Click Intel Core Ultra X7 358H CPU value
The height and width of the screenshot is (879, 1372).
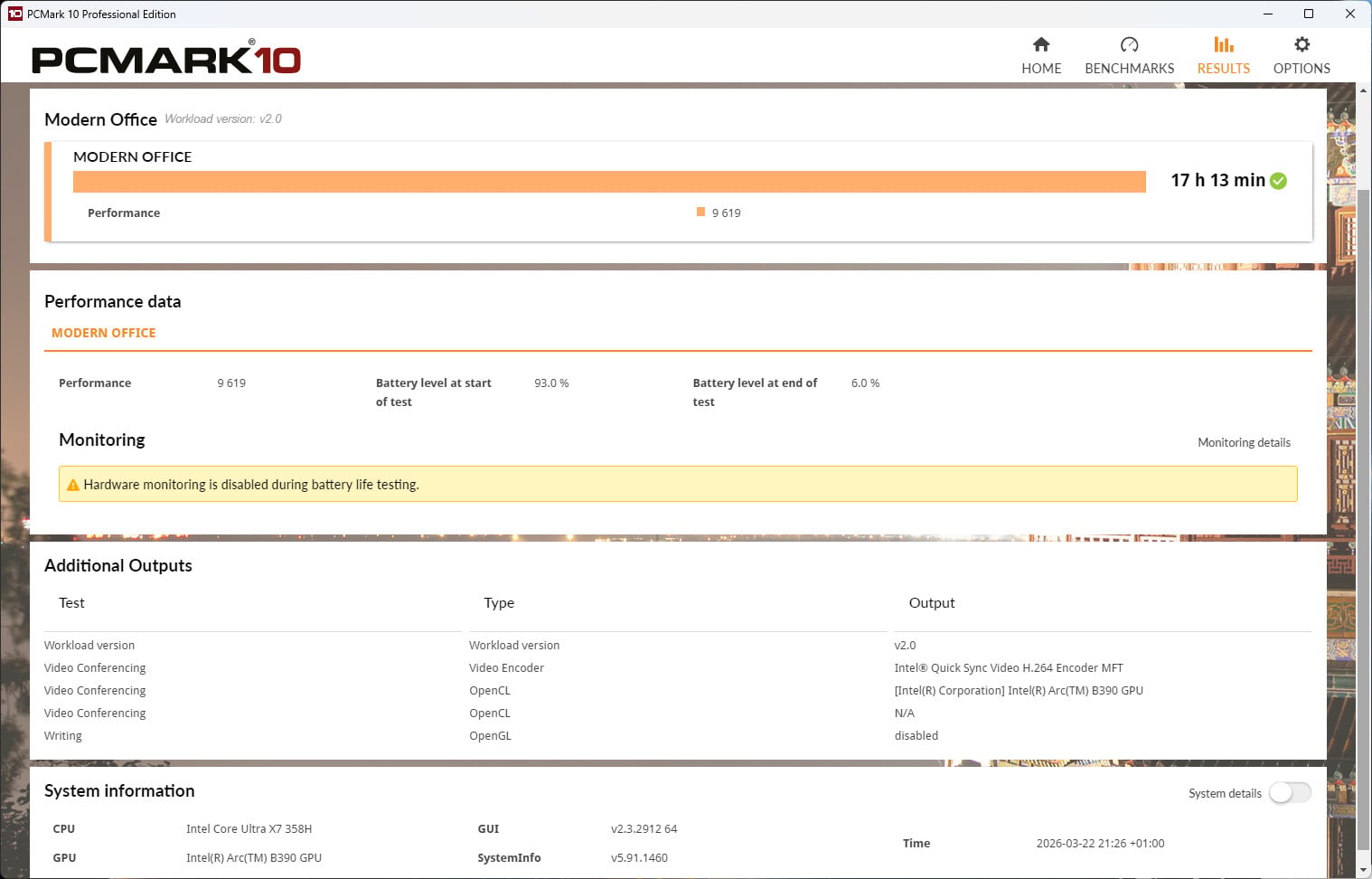click(x=249, y=829)
